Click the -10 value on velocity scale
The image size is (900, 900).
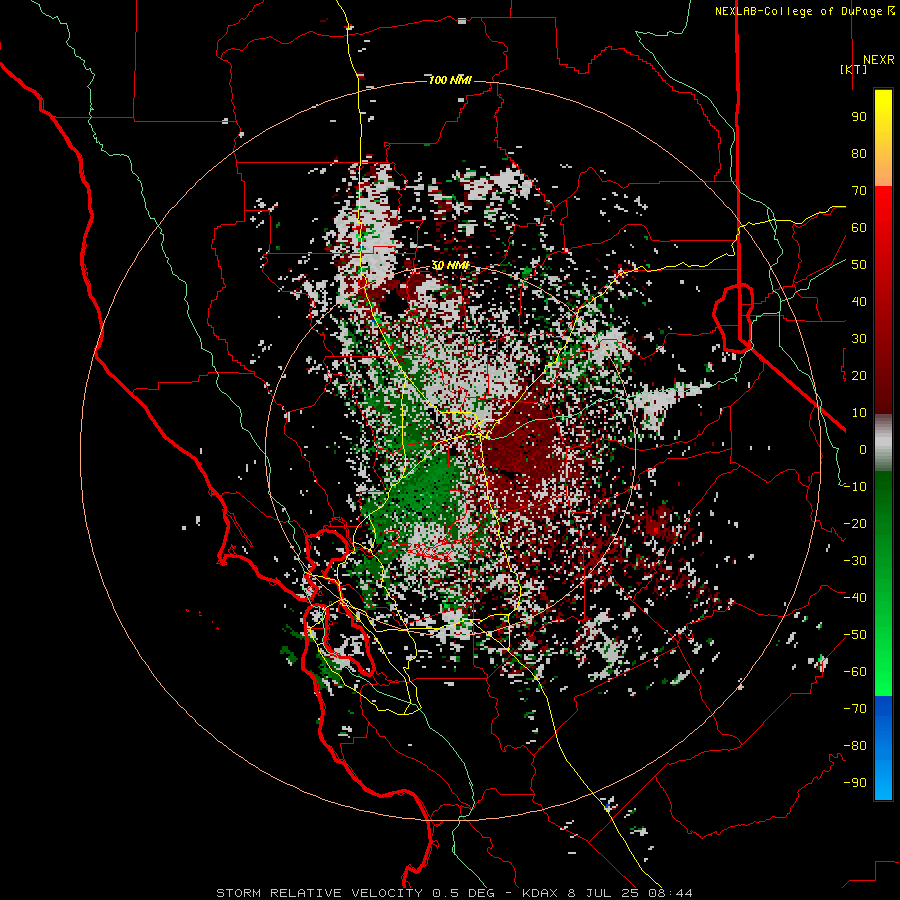855,487
